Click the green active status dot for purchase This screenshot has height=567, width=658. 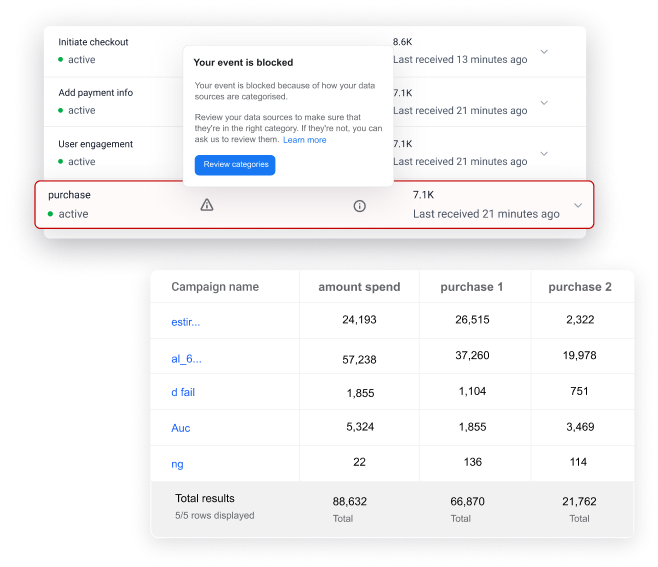(51, 214)
